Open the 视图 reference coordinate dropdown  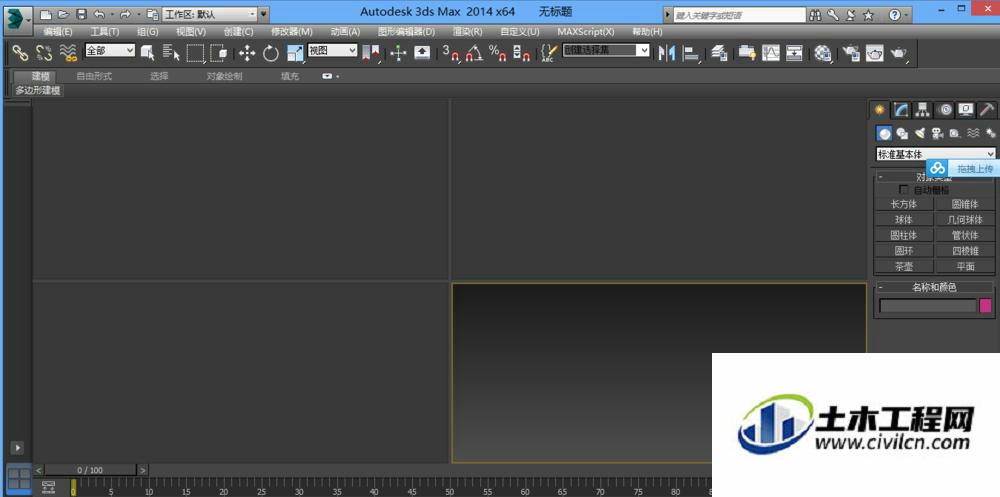333,50
